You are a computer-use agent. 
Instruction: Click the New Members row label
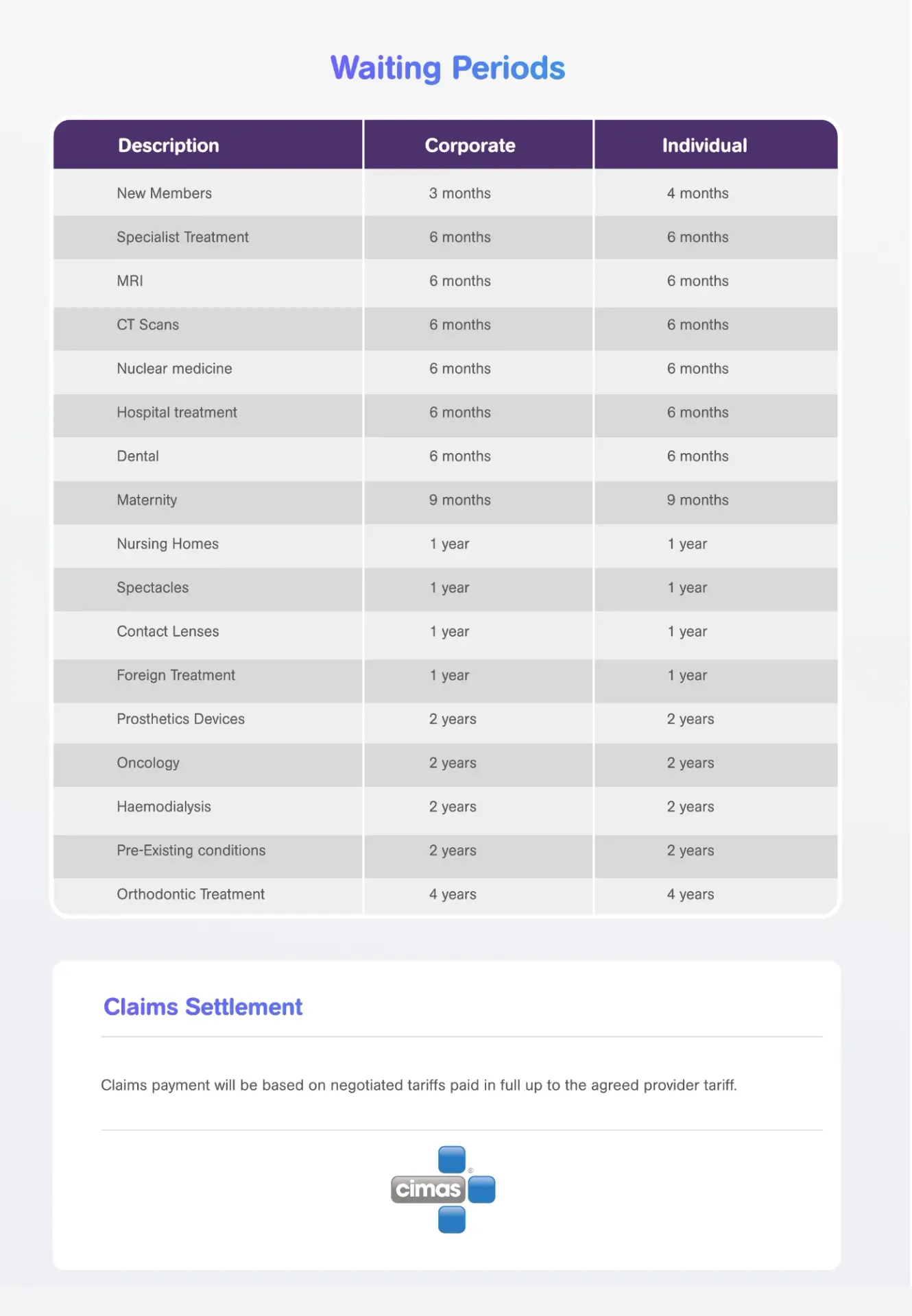(164, 193)
